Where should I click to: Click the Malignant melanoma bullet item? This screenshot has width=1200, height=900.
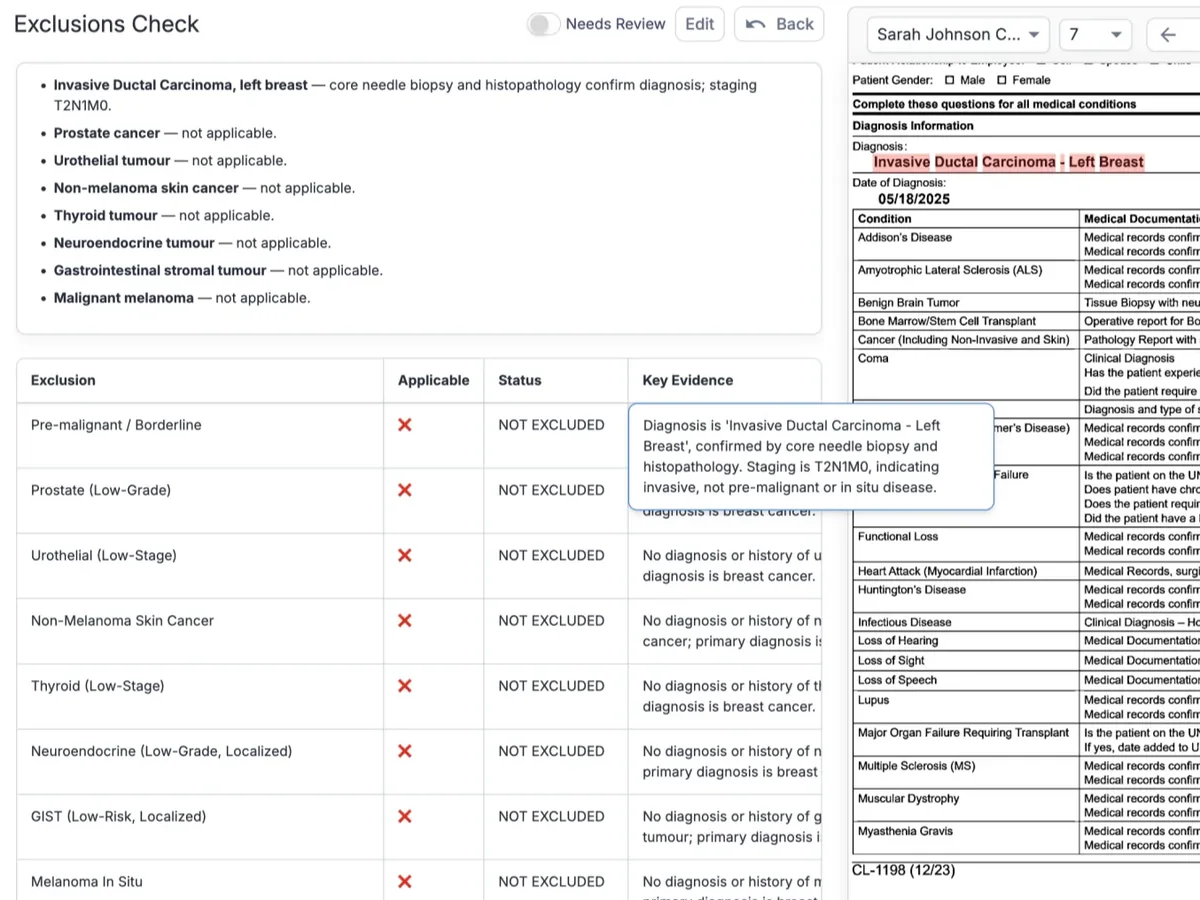coord(182,298)
